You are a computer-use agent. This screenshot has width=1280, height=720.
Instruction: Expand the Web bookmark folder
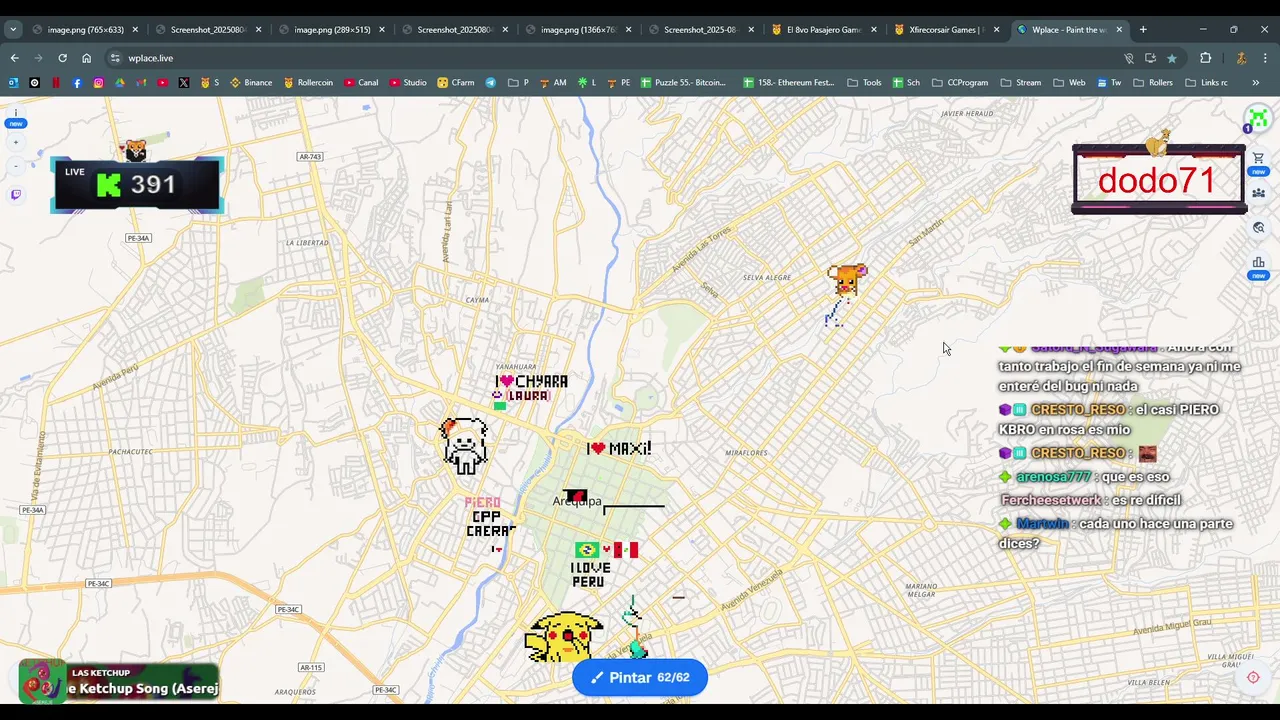(1068, 82)
